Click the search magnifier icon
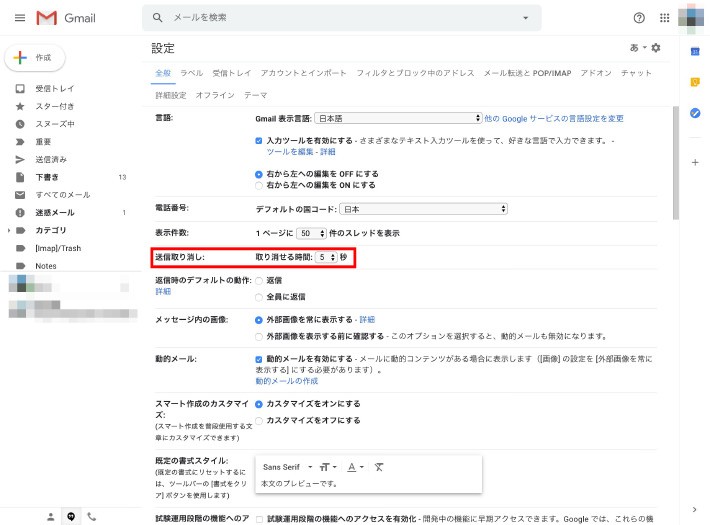 click(157, 18)
